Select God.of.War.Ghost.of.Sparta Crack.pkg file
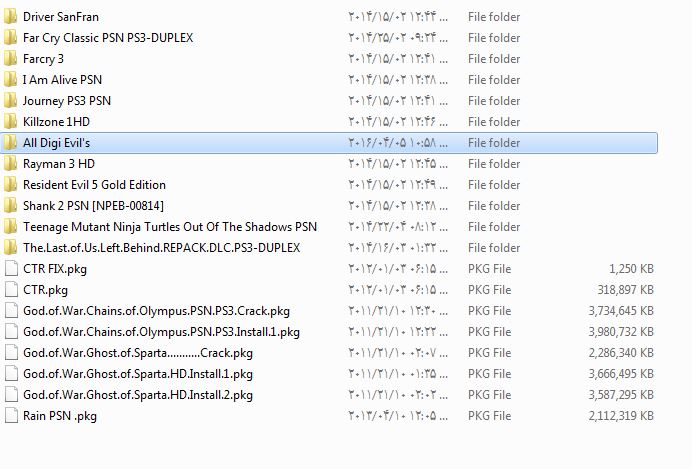Screen dimensions: 692x469 (x=137, y=353)
